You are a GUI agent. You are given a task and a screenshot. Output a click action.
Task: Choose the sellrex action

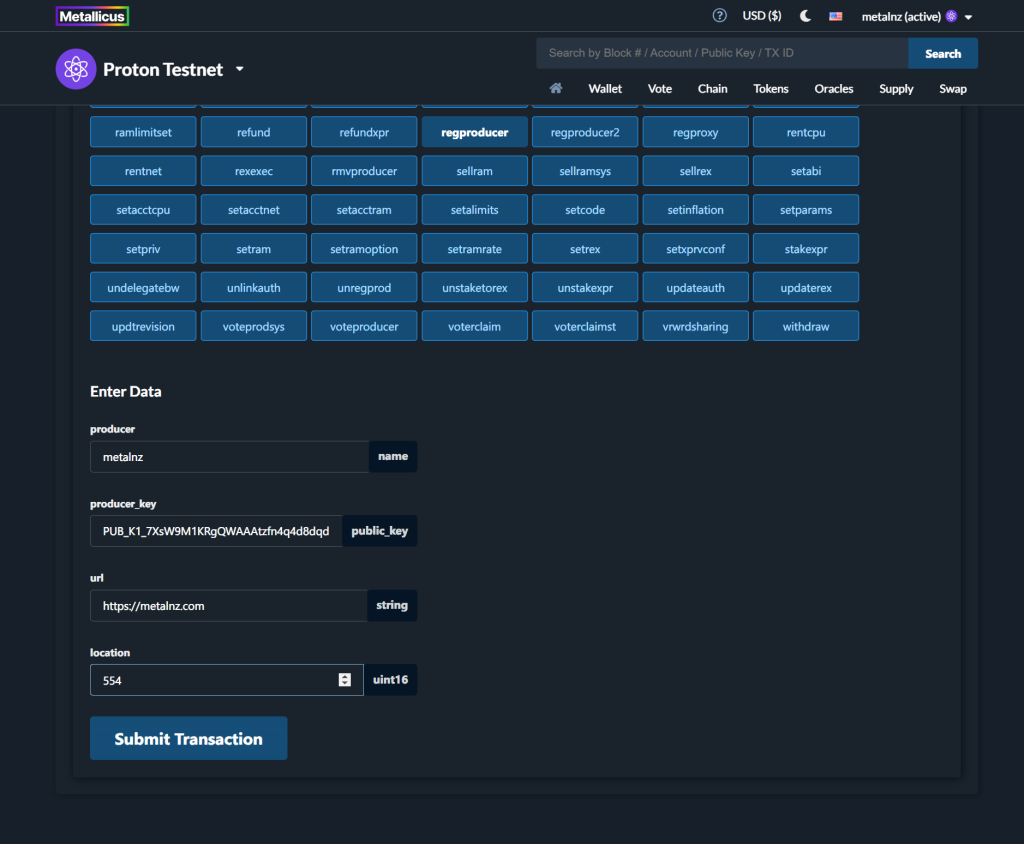[x=696, y=171]
